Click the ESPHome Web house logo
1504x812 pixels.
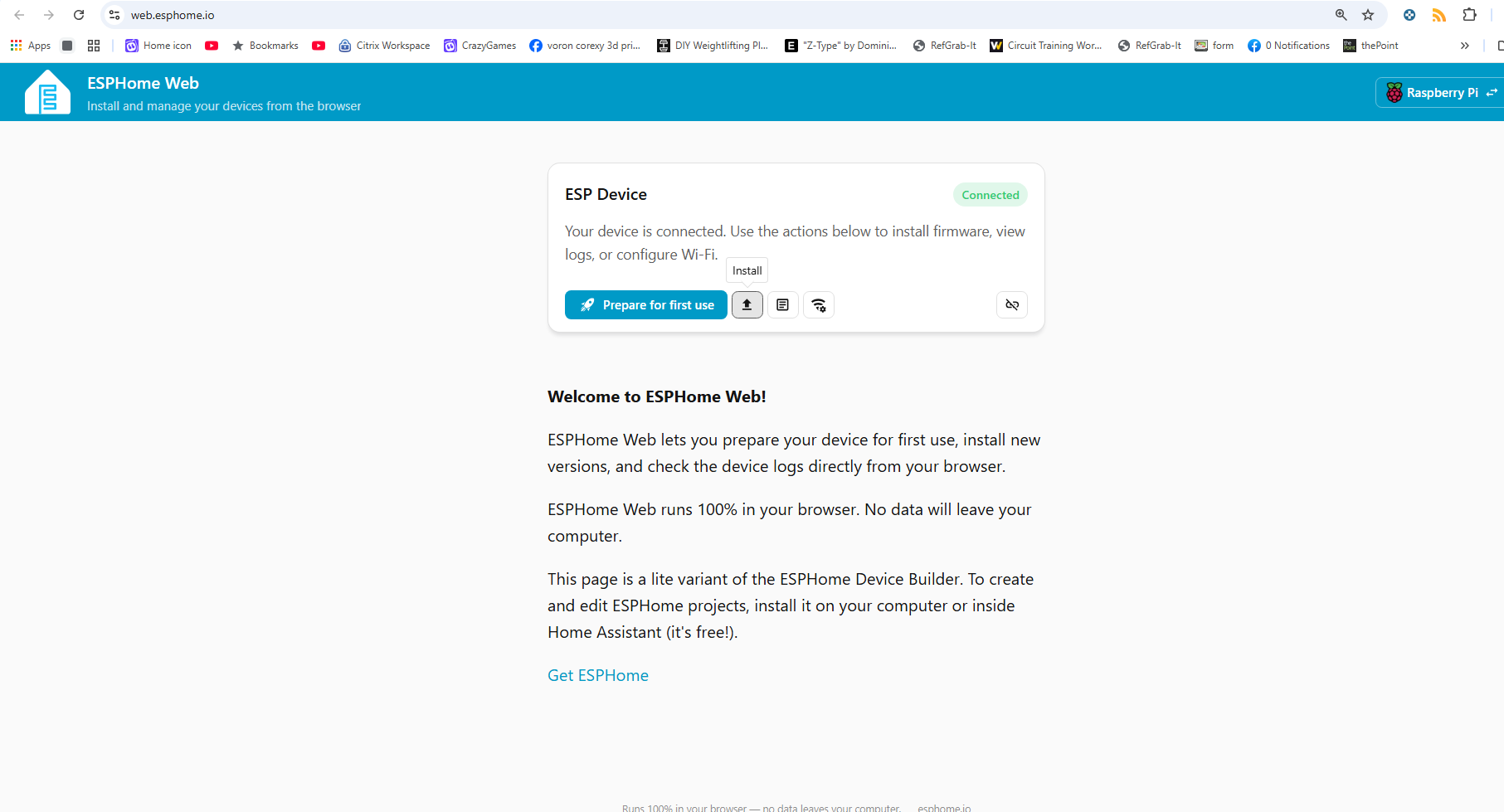[x=48, y=92]
